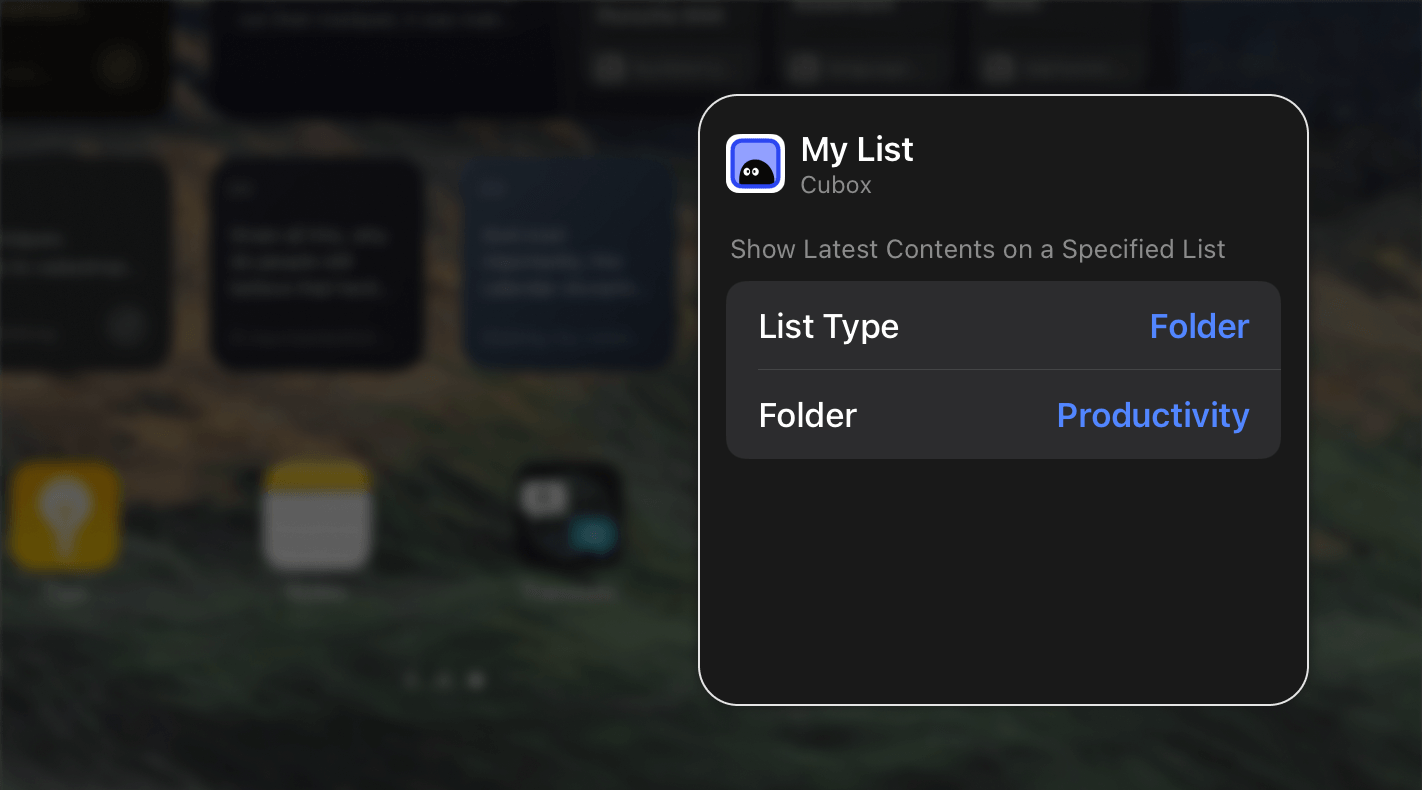Click the circle icon in left-edge widget
The height and width of the screenshot is (790, 1422).
pos(126,325)
